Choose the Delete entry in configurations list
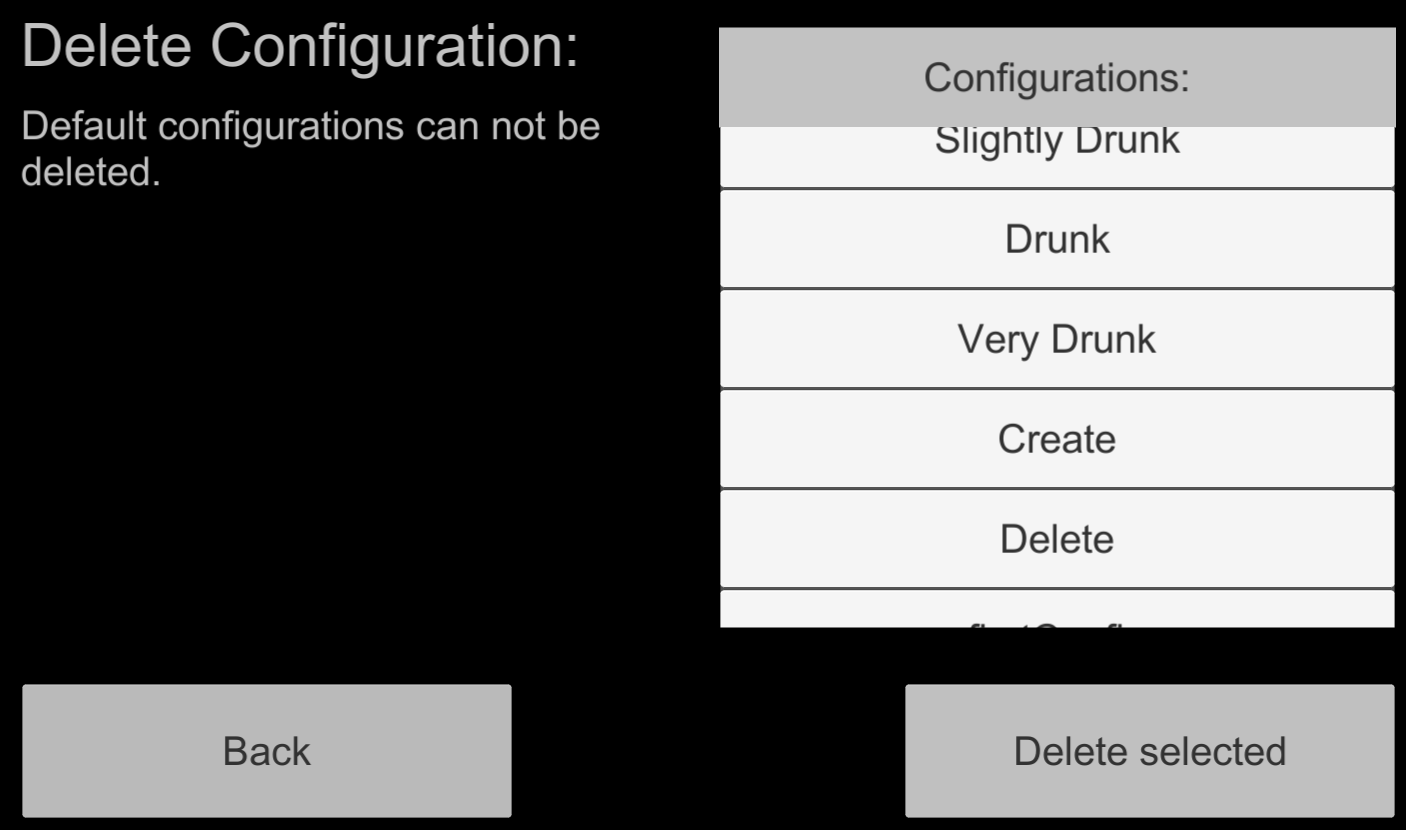1406x830 pixels. 1057,539
